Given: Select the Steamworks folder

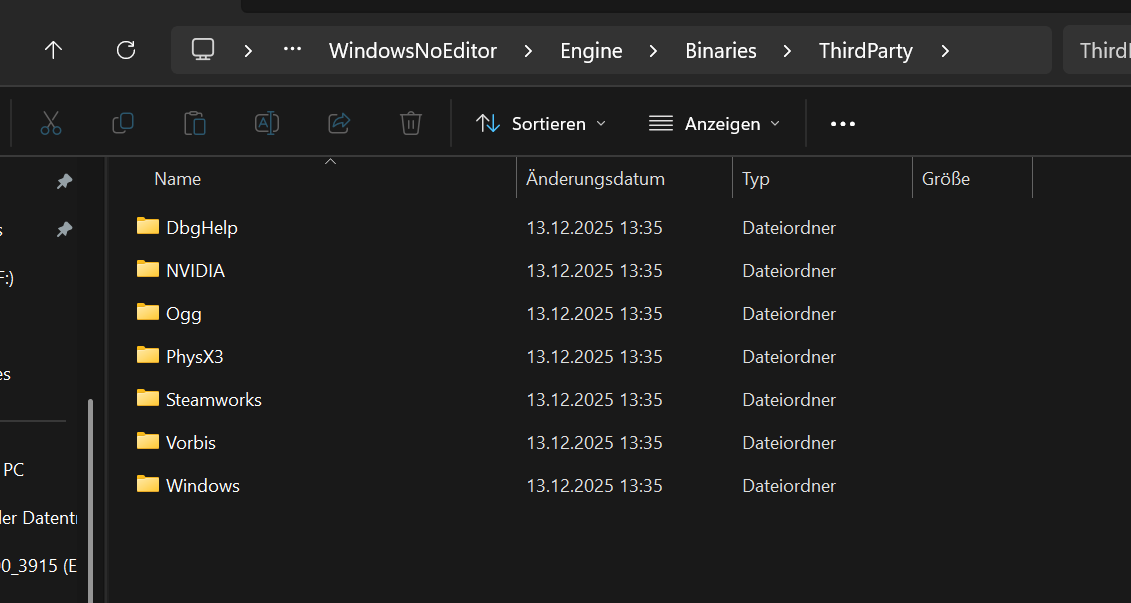Looking at the screenshot, I should tap(213, 399).
